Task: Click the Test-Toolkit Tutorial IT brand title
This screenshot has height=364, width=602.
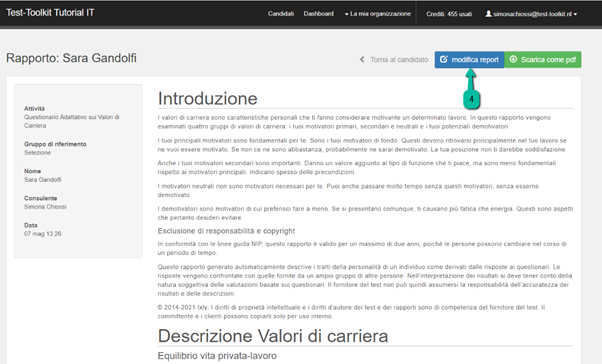Action: pos(50,13)
